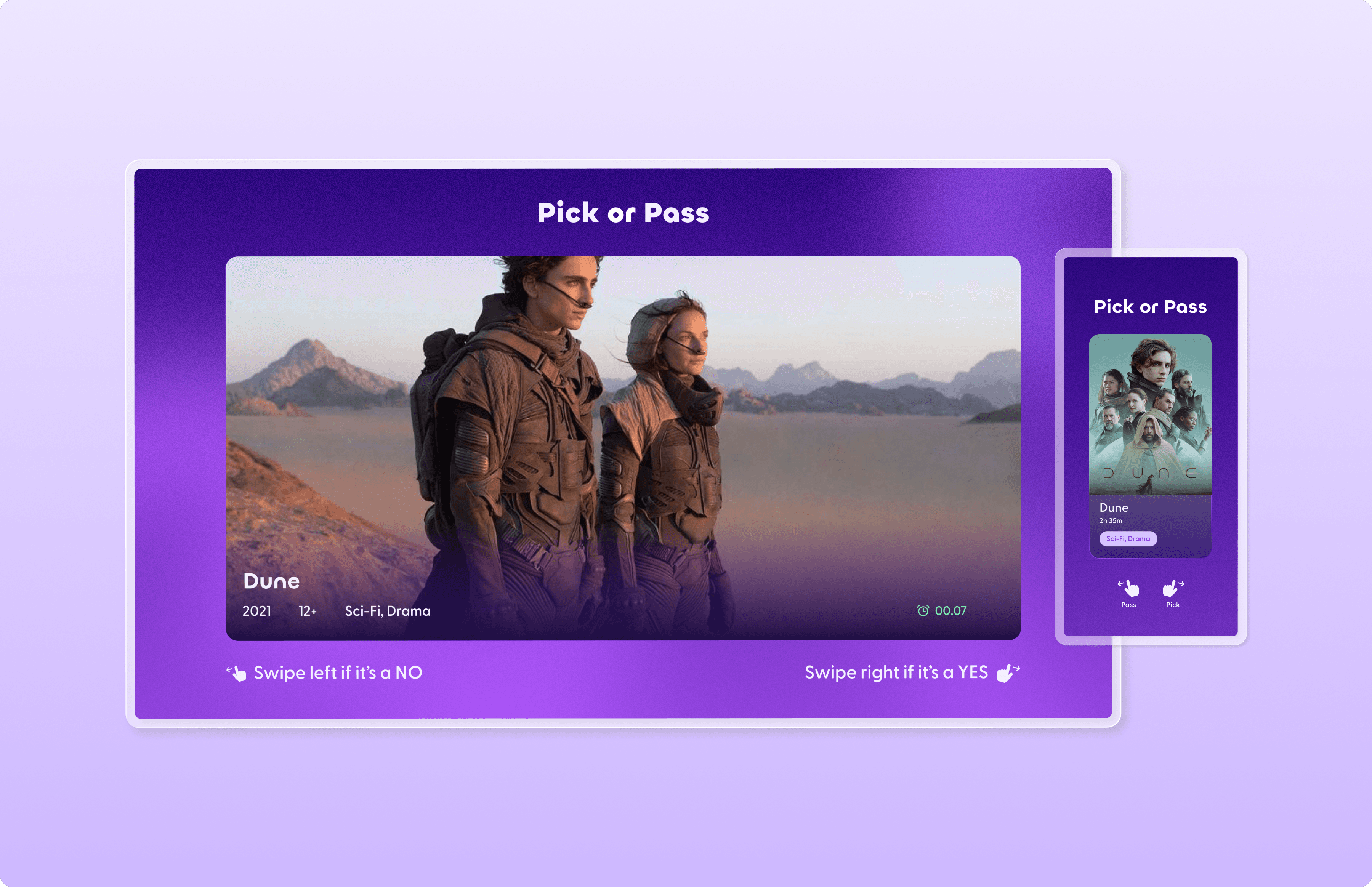Screen dimensions: 1372x887
Task: Click the swipe-left hand icon on TV screen
Action: click(x=236, y=673)
